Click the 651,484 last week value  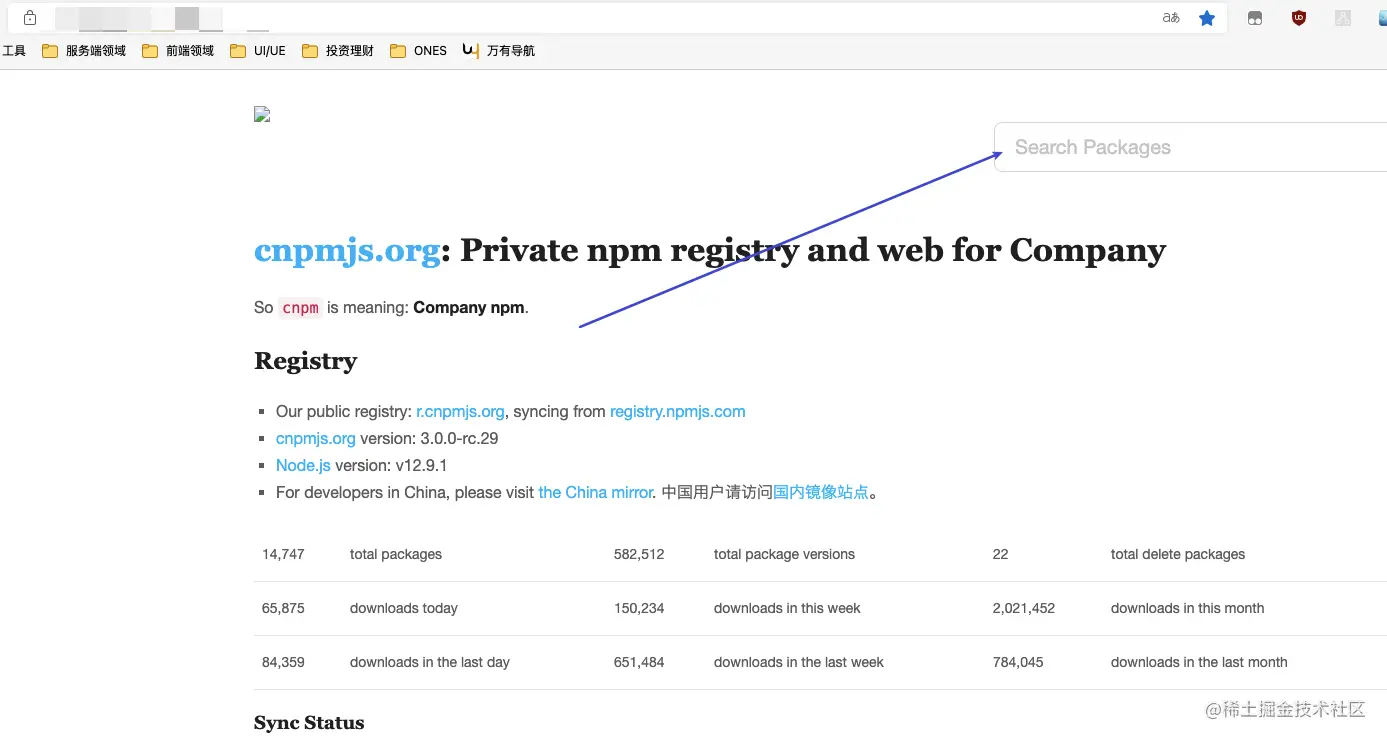(x=639, y=662)
